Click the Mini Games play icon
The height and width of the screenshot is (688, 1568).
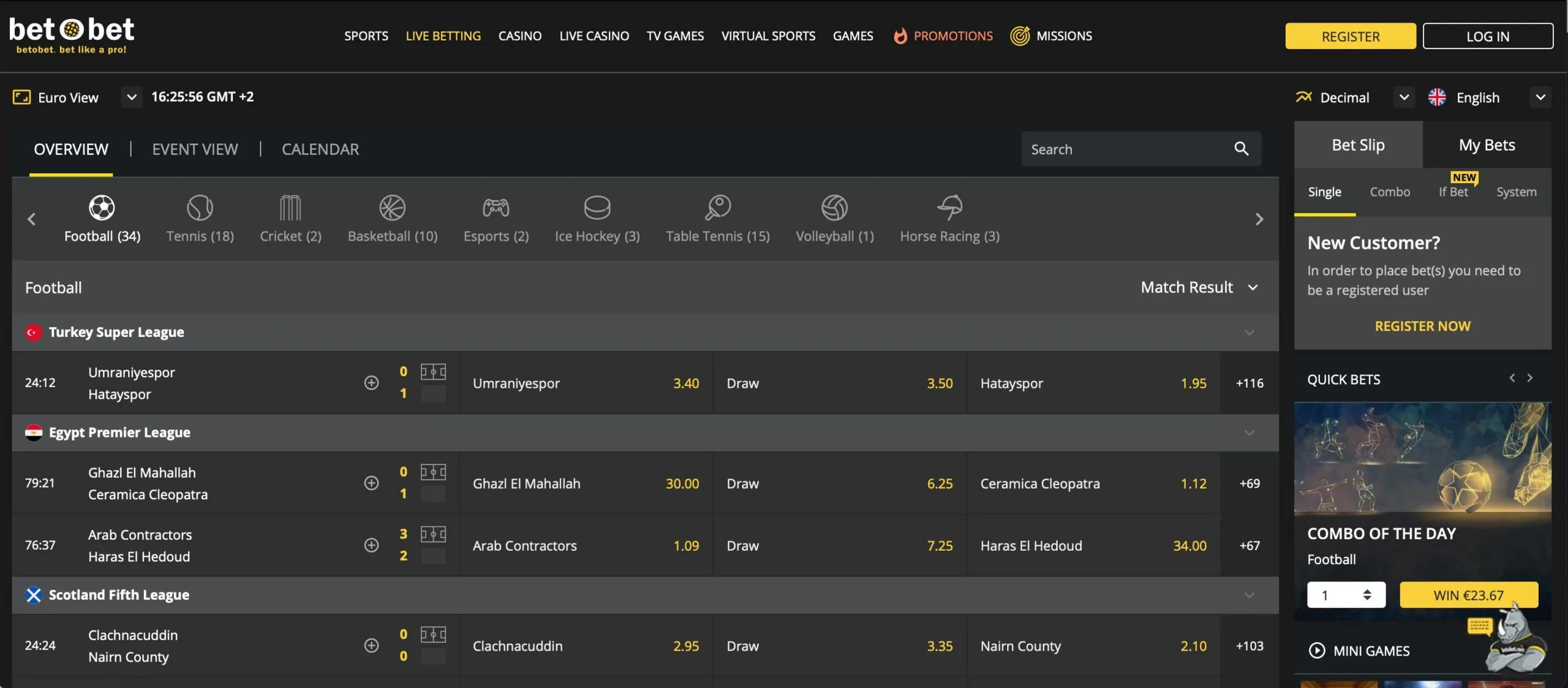pyautogui.click(x=1316, y=651)
